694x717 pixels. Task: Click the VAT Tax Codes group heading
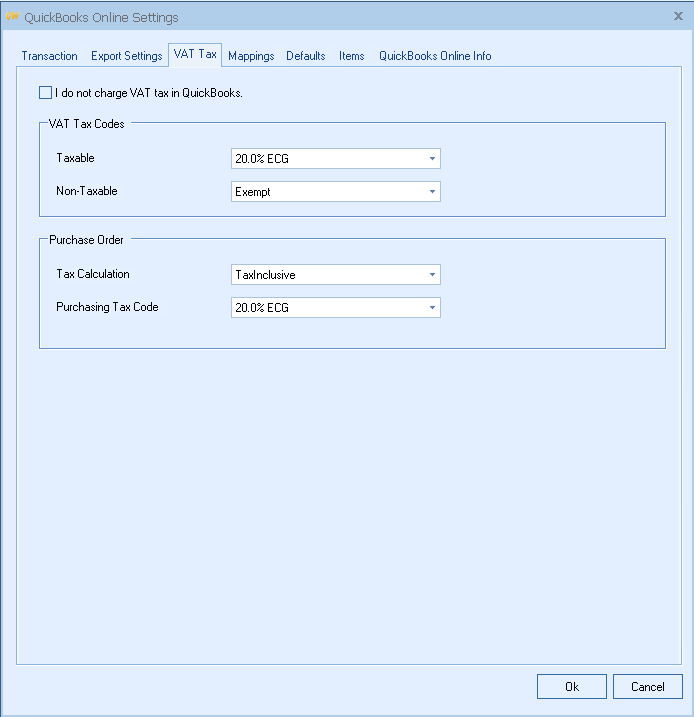tap(87, 124)
